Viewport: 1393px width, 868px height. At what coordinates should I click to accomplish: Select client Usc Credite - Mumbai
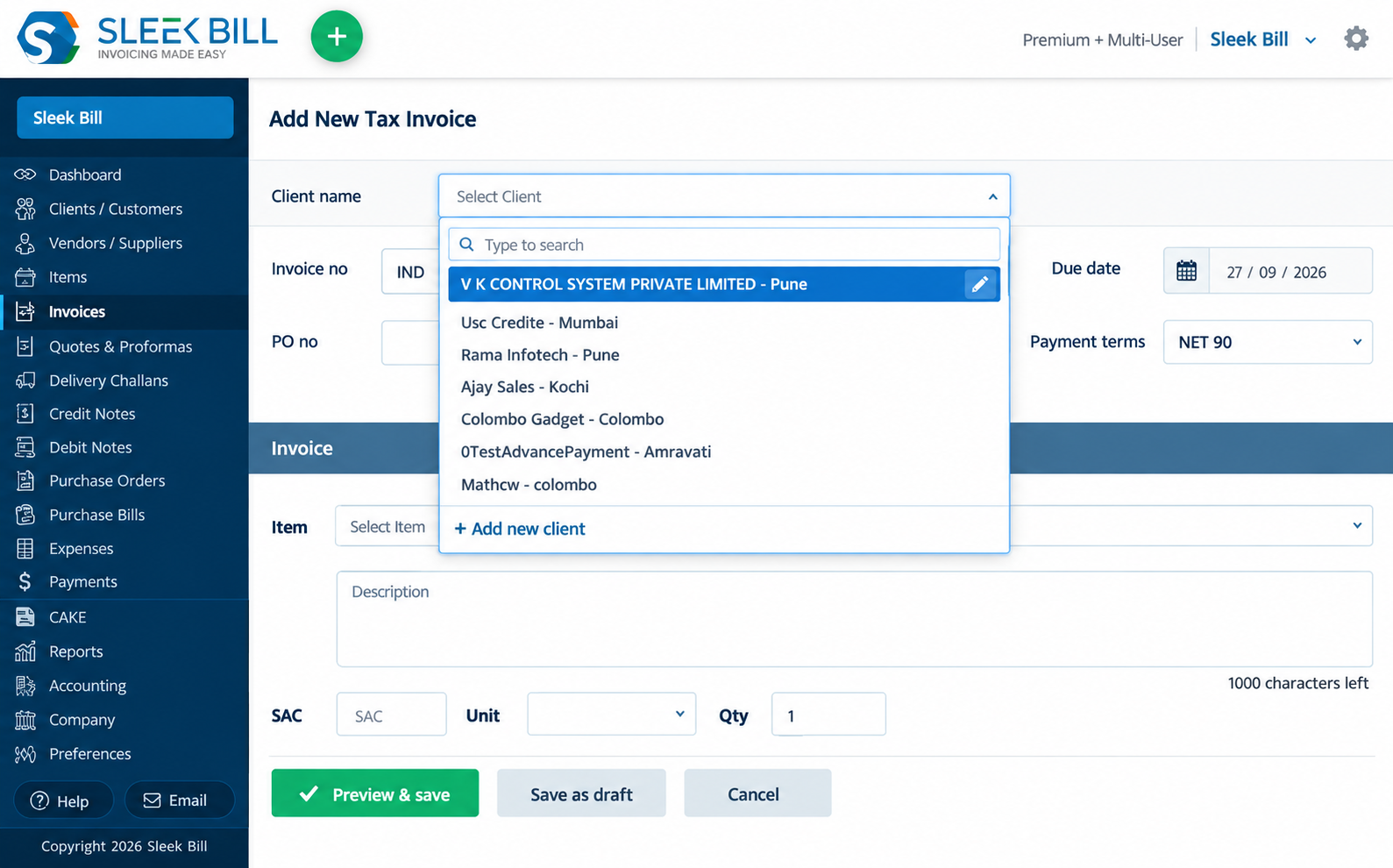(539, 323)
